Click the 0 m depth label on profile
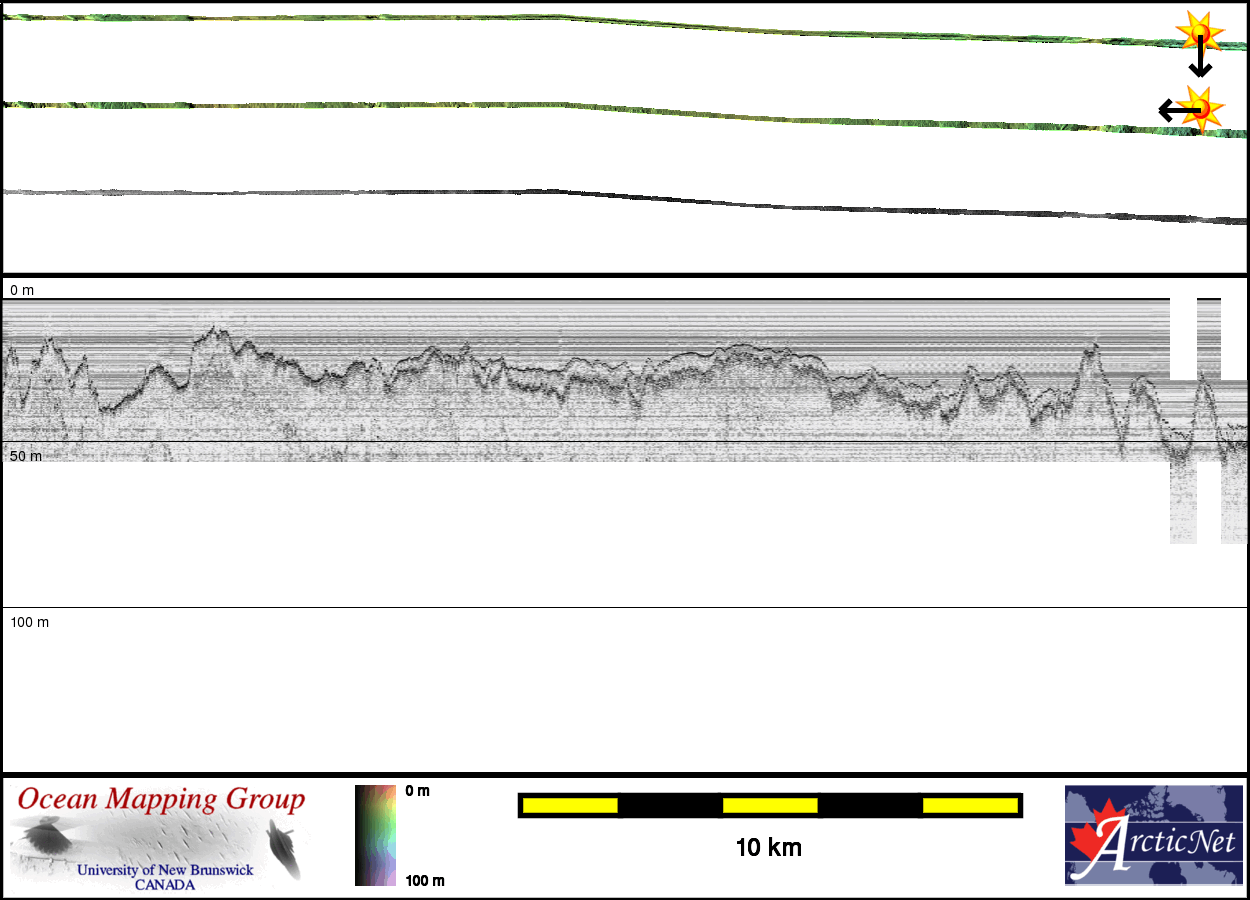 (x=22, y=290)
